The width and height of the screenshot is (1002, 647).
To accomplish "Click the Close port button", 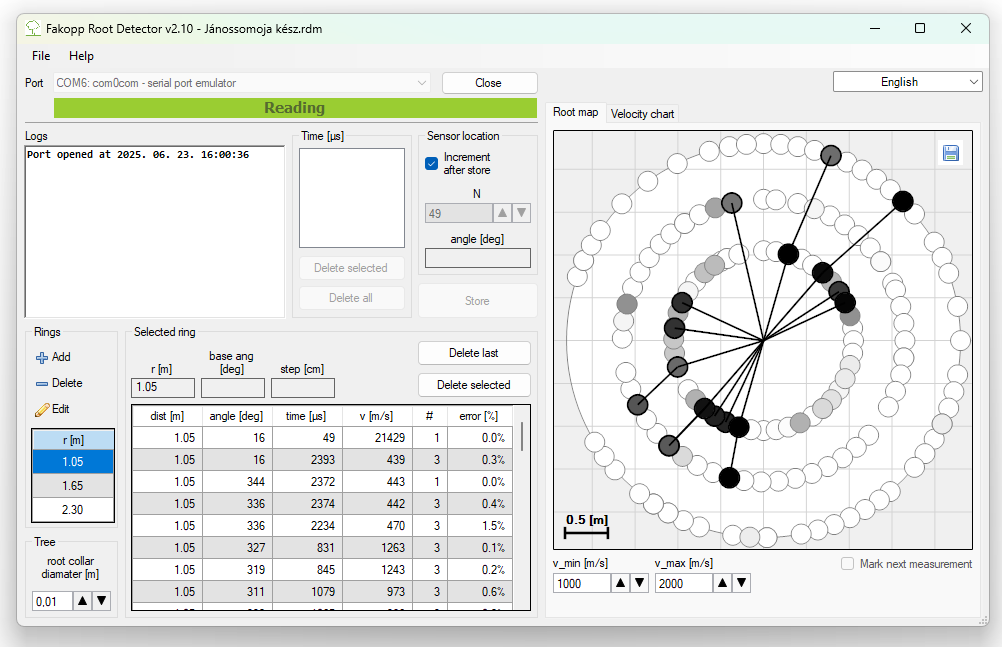I will [489, 83].
